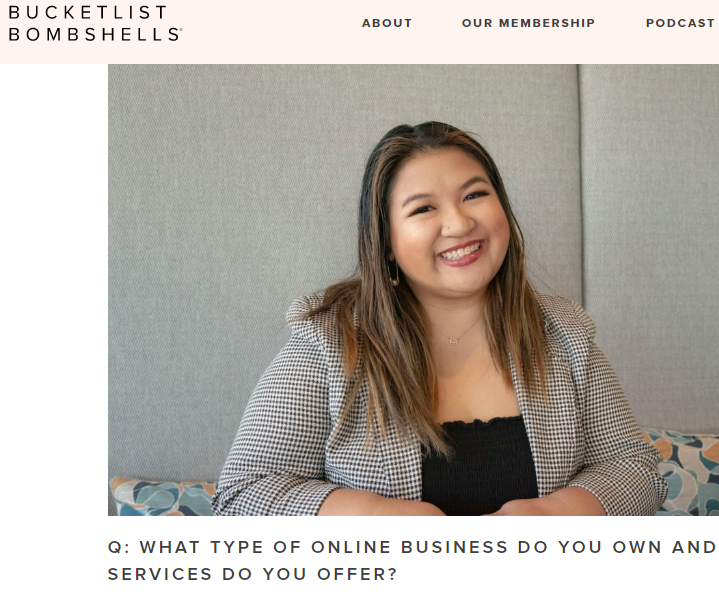The height and width of the screenshot is (594, 719).
Task: Open the Our Membership menu item
Action: click(x=528, y=23)
